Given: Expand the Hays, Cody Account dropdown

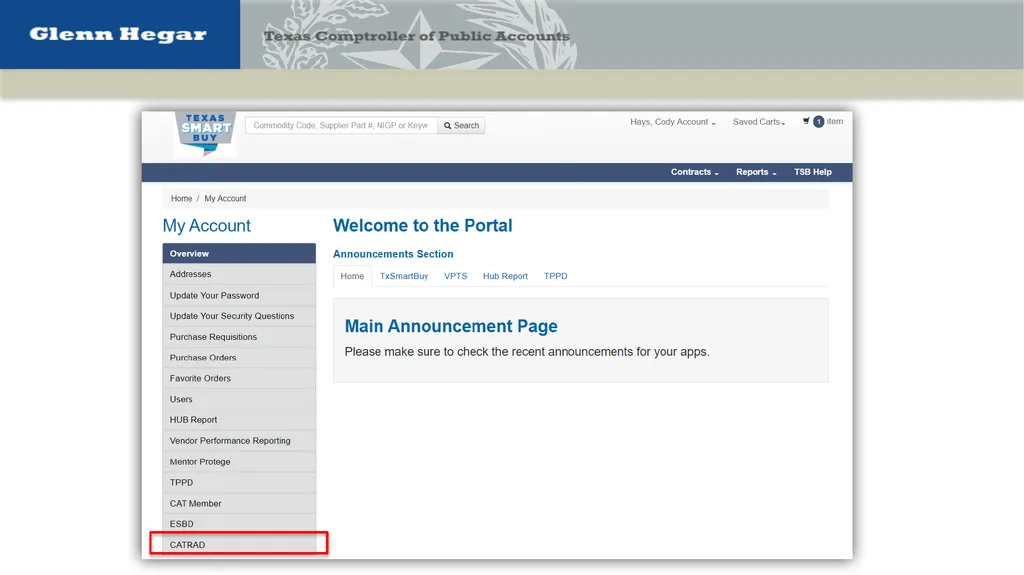Looking at the screenshot, I should click(x=673, y=122).
